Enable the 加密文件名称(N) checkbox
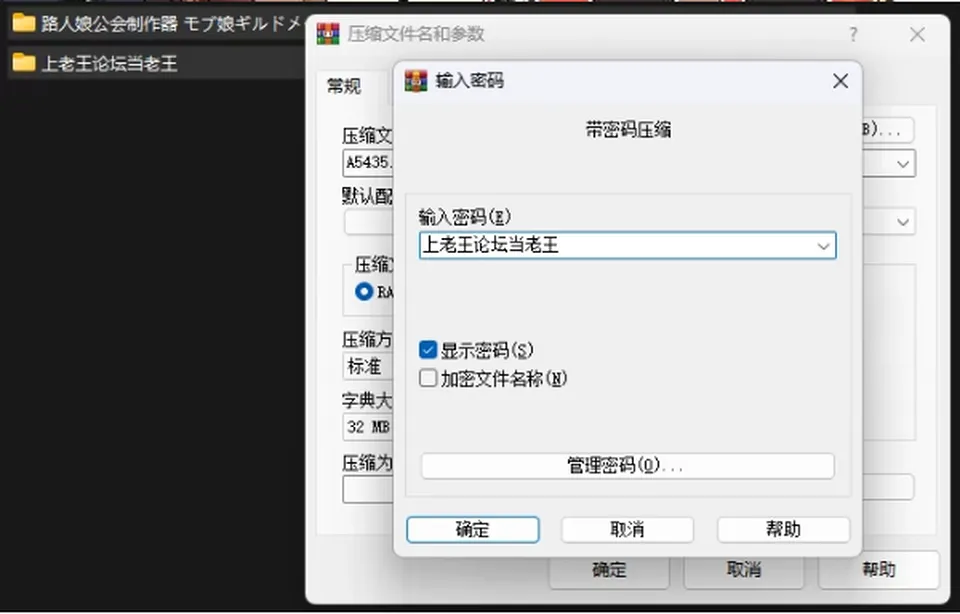 [x=428, y=378]
